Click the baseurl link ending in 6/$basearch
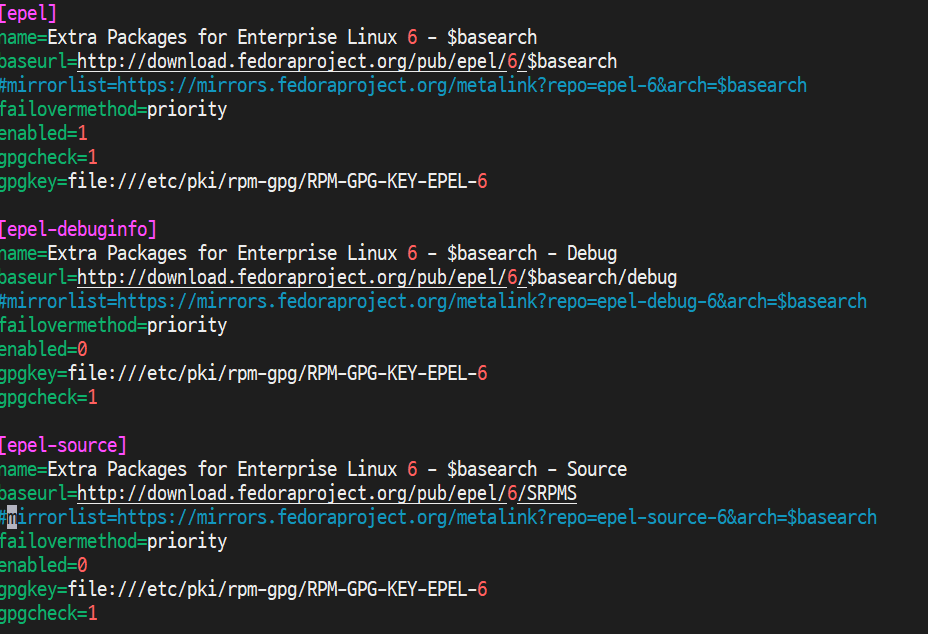928x634 pixels. coord(347,61)
